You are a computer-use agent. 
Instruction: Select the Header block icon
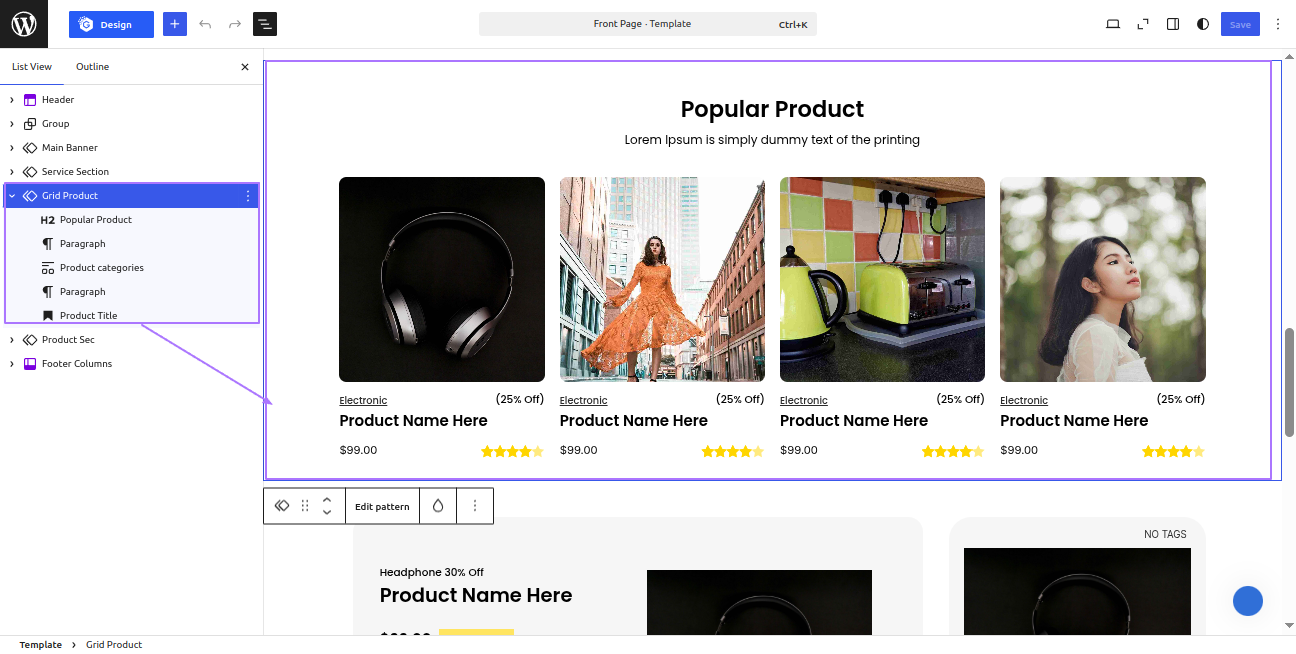30,100
